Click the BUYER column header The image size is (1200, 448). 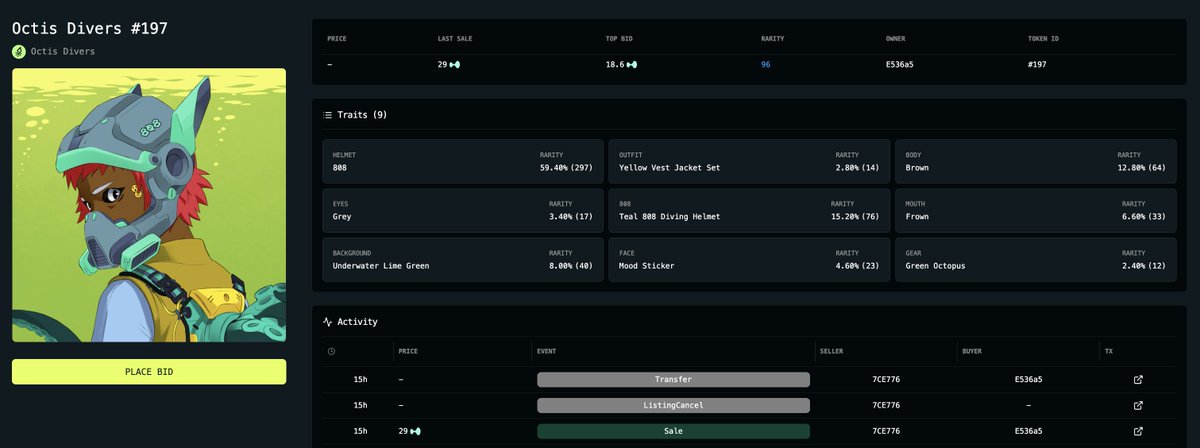(972, 352)
